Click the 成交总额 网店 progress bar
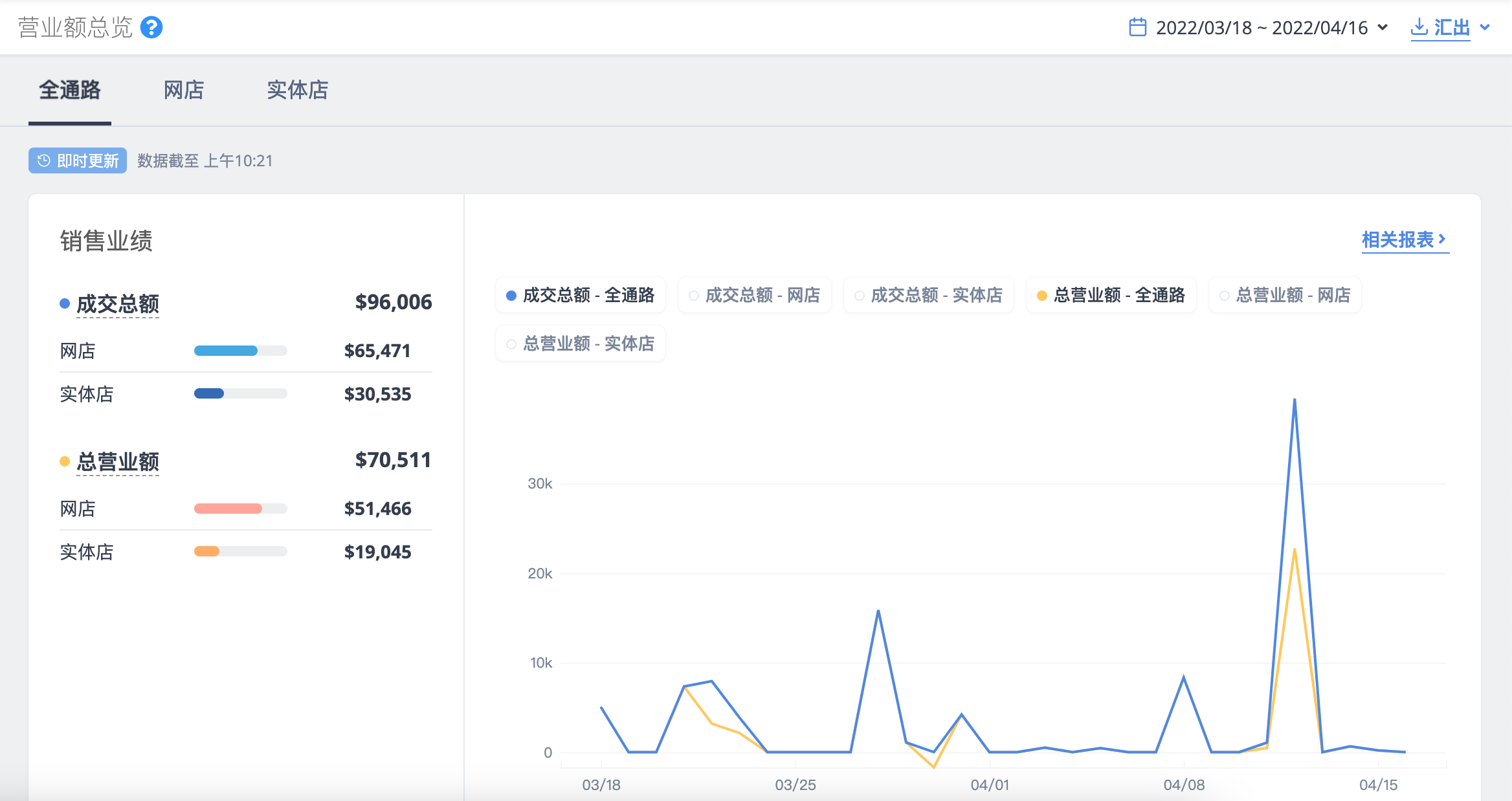This screenshot has width=1512, height=801. [241, 351]
